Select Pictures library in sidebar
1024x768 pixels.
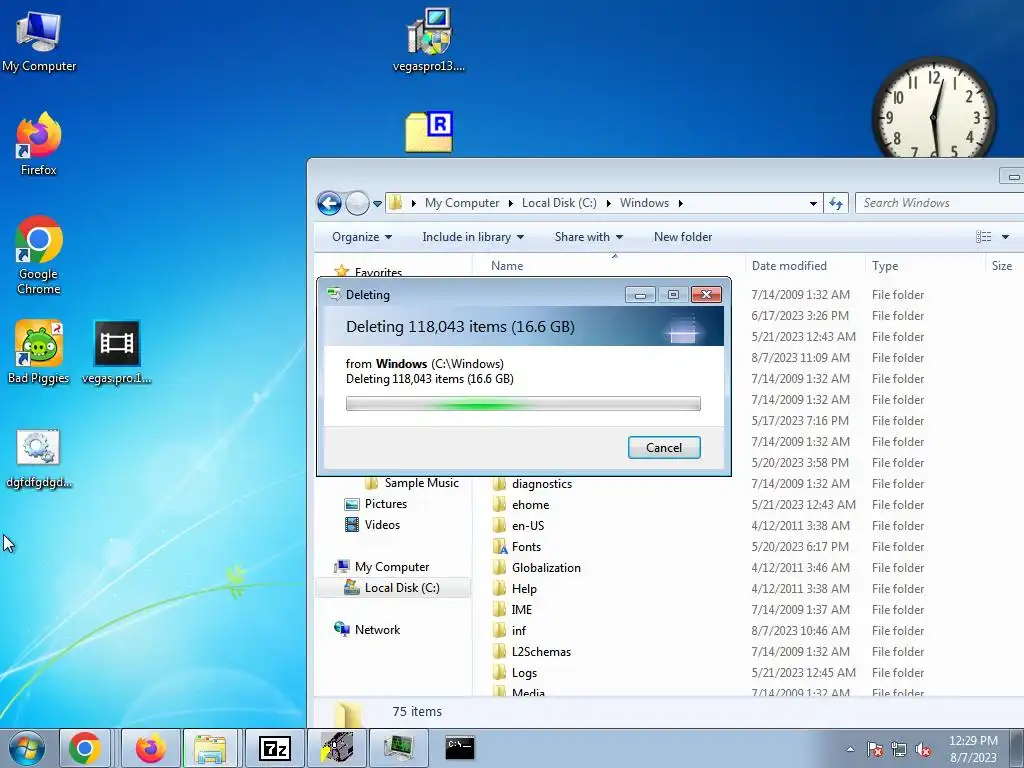[x=376, y=504]
